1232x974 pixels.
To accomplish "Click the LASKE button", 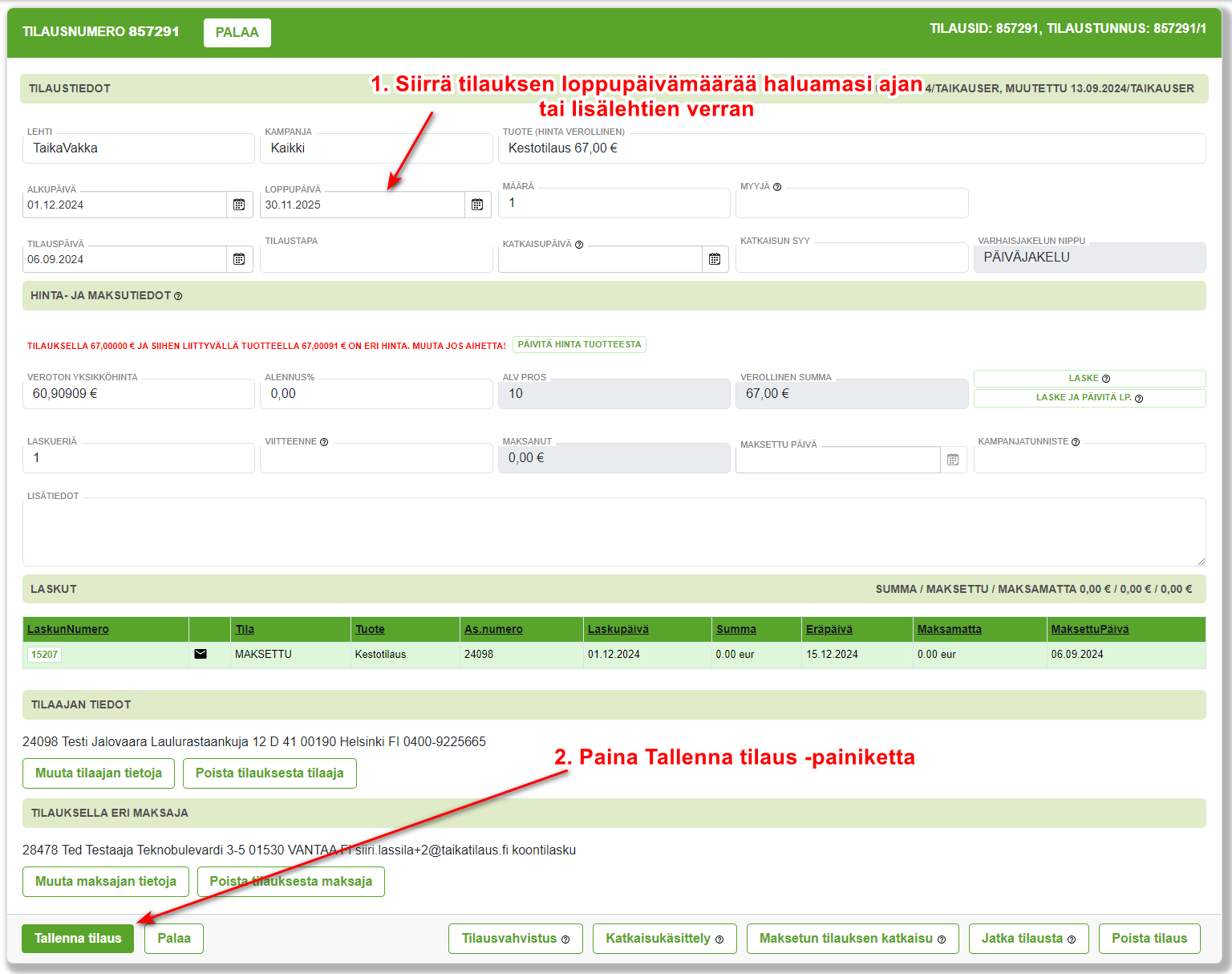I will pos(1089,379).
